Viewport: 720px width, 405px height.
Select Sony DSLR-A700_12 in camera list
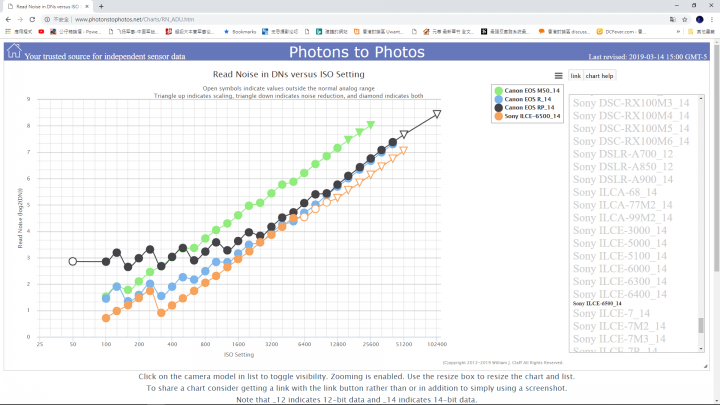[623, 154]
